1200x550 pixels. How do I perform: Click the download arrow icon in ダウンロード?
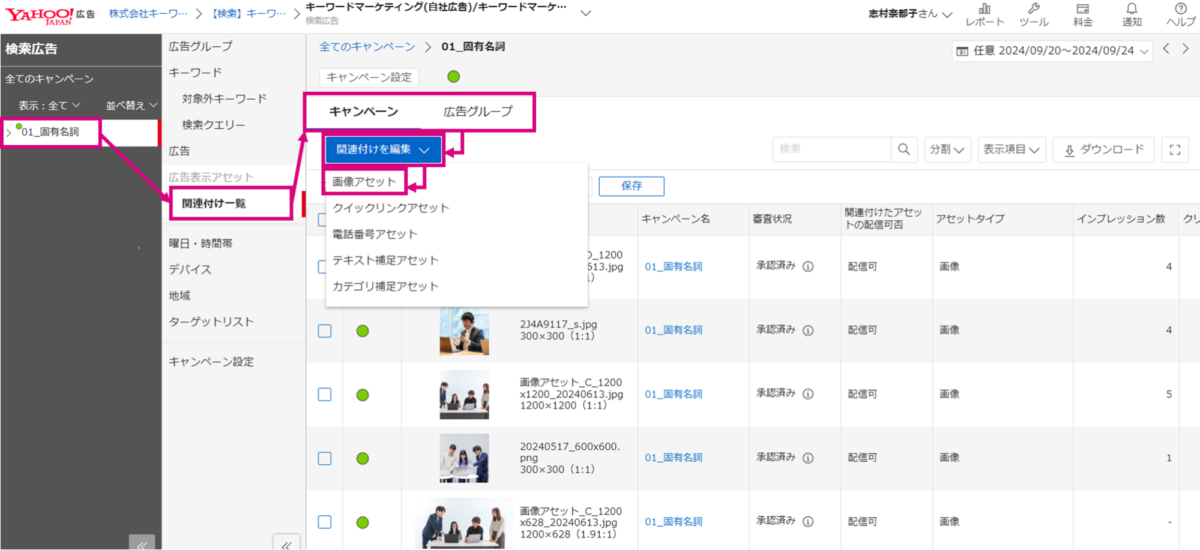pyautogui.click(x=1069, y=150)
